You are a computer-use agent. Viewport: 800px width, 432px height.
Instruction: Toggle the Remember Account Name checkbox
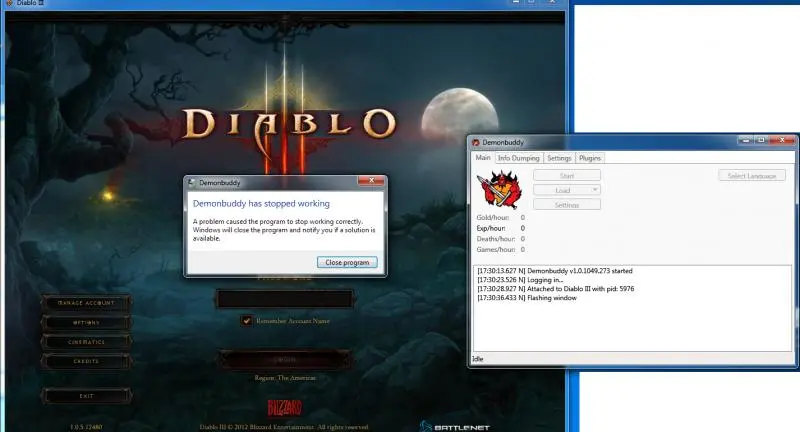coord(246,321)
